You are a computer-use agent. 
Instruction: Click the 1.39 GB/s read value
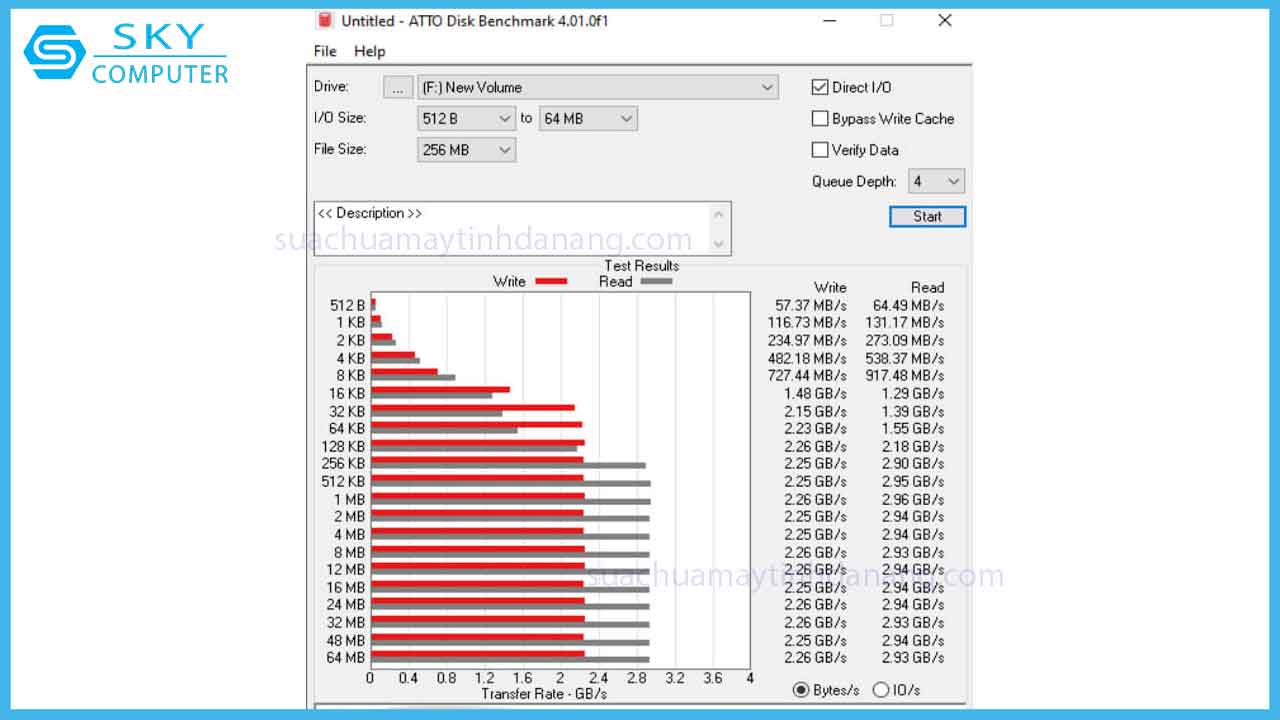[x=913, y=411]
